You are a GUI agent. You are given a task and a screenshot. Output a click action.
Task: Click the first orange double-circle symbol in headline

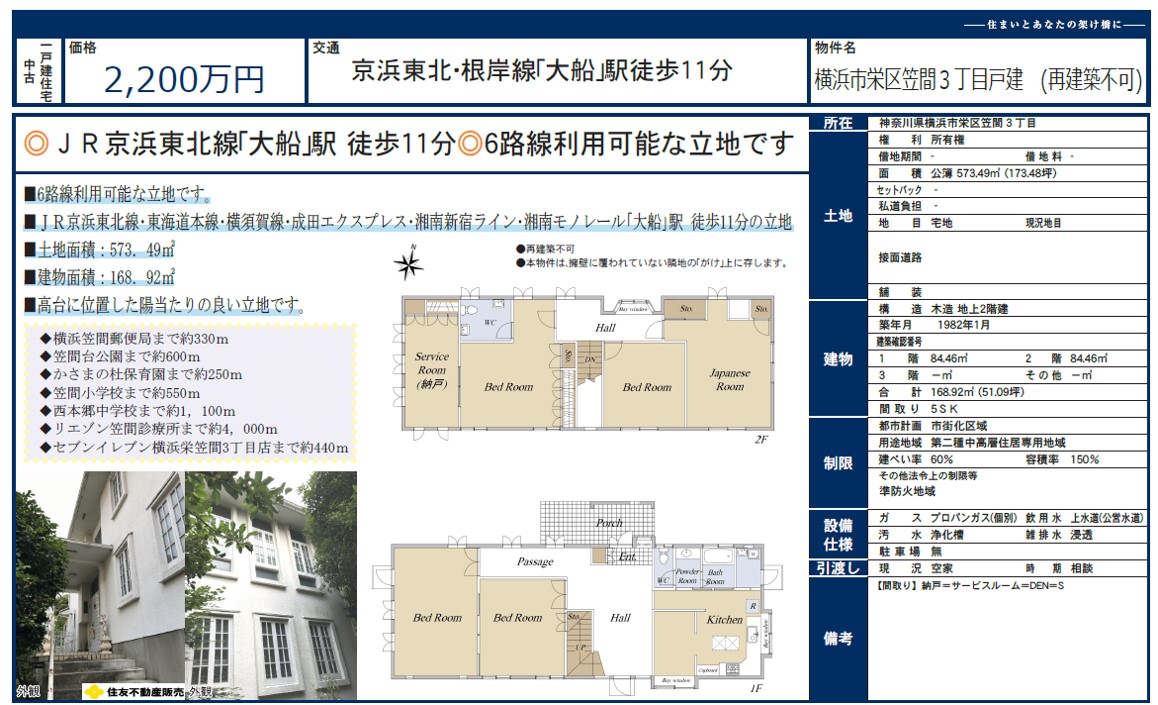click(x=34, y=145)
